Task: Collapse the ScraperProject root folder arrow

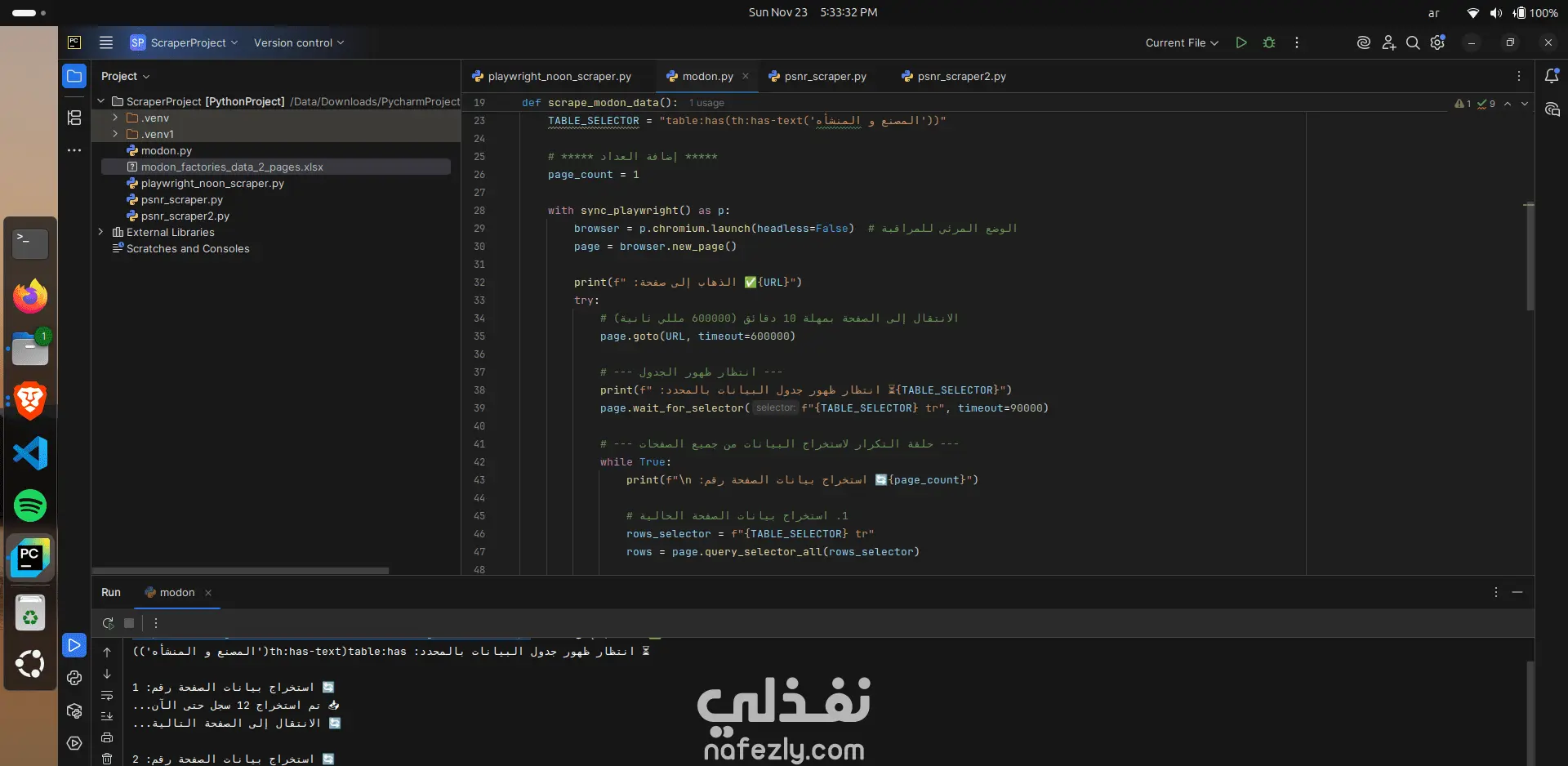Action: [x=101, y=101]
